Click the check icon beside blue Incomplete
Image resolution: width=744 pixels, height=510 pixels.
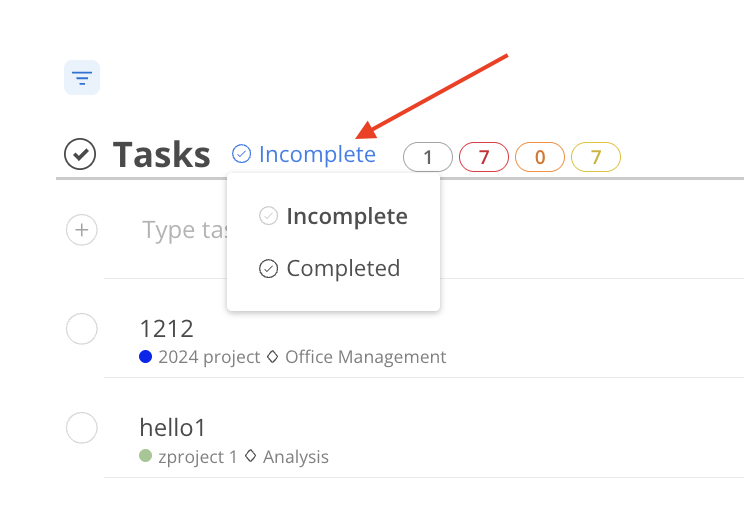[x=241, y=154]
